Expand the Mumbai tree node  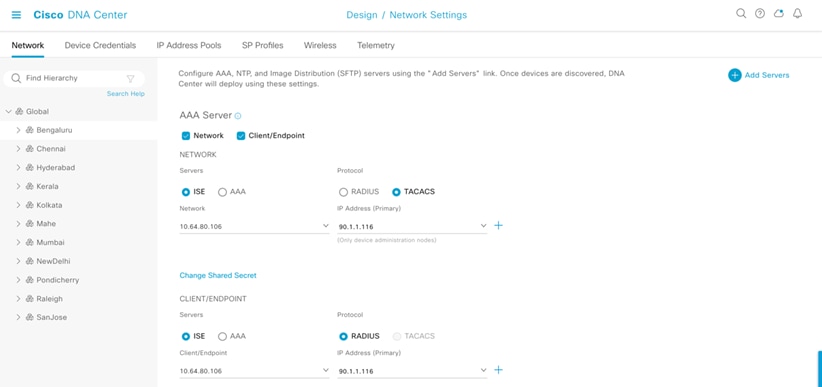18,243
